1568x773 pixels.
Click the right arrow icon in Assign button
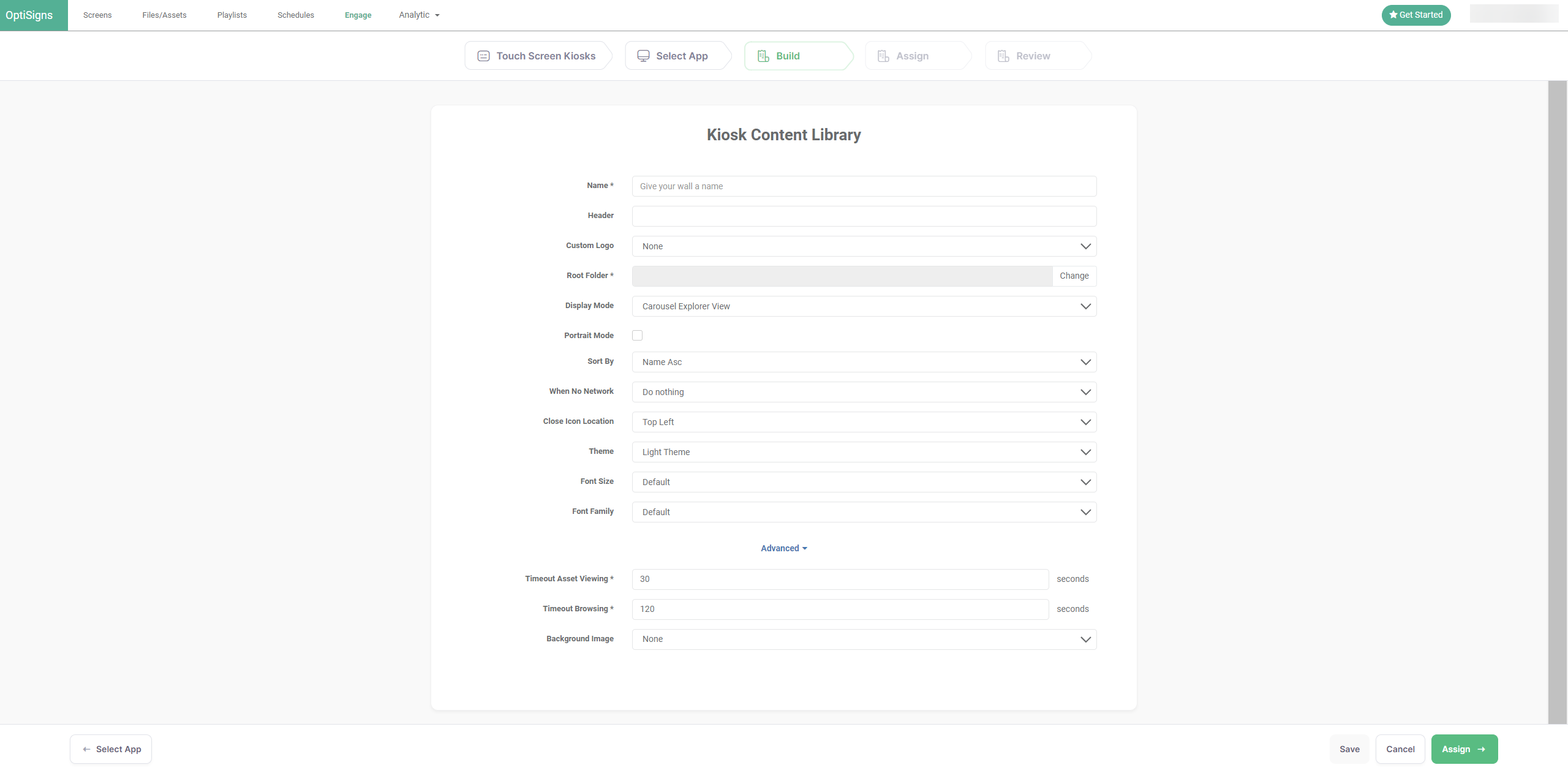point(1482,749)
